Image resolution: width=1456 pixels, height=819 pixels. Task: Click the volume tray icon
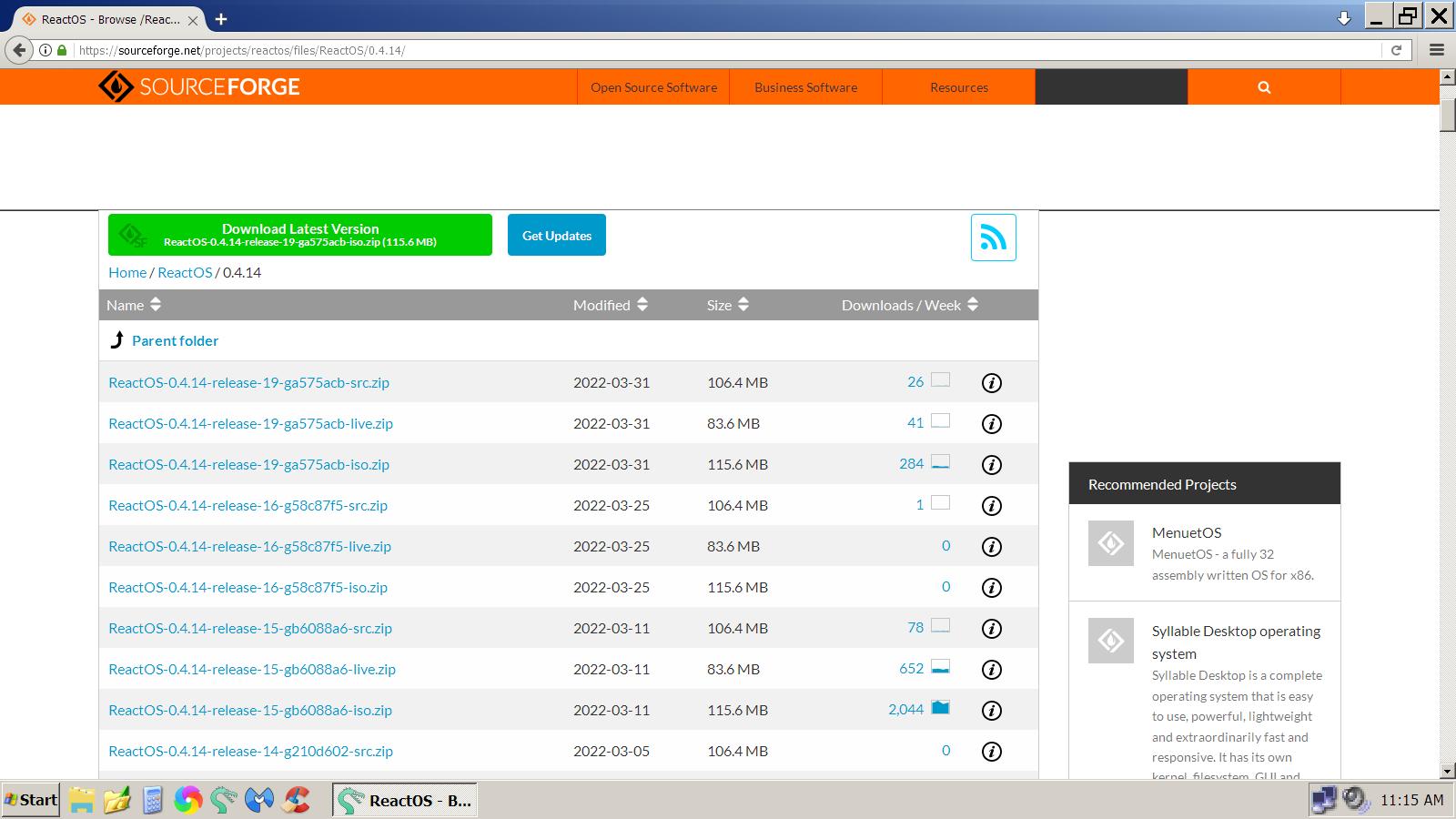coord(1356,800)
